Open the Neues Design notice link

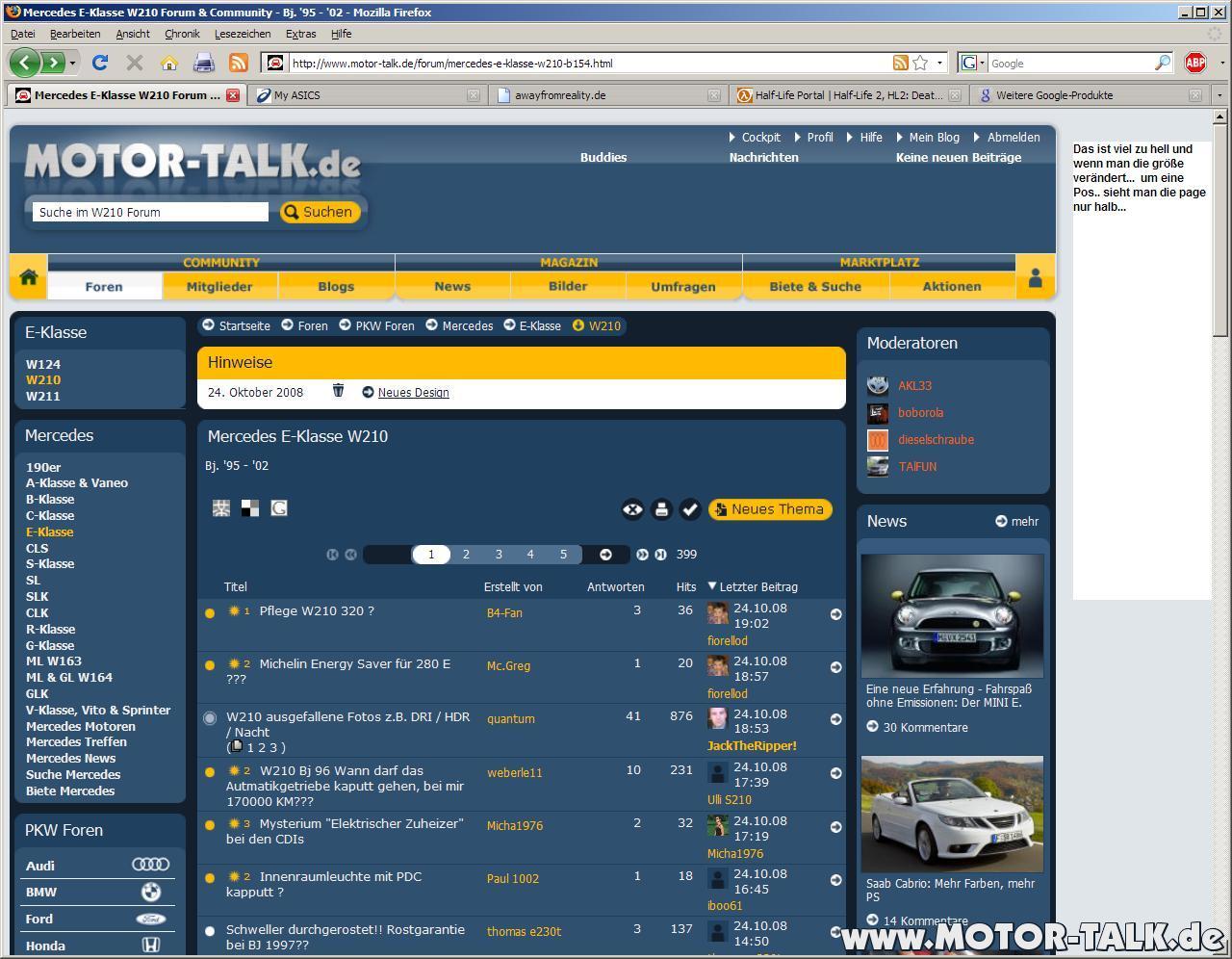click(413, 392)
